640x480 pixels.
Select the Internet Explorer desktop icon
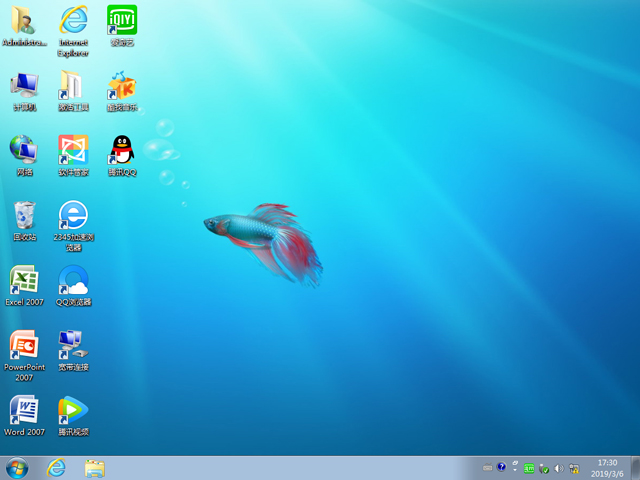click(73, 21)
